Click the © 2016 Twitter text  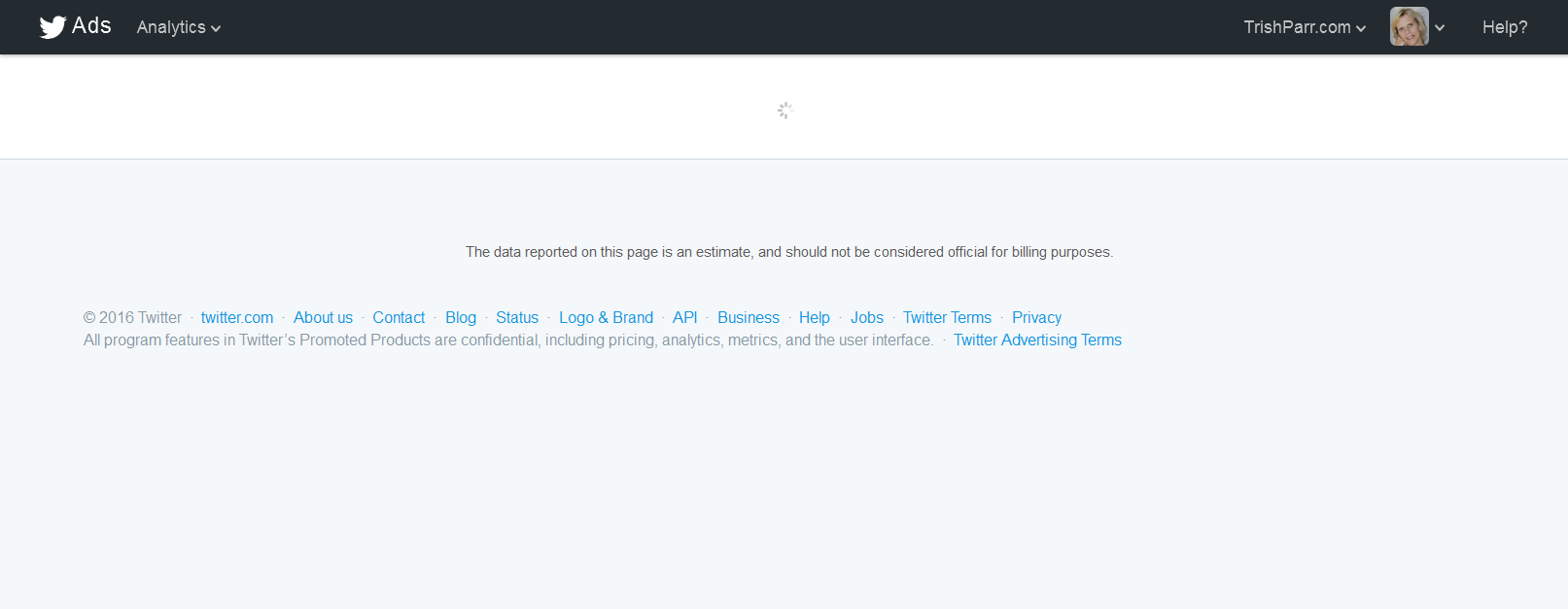(x=133, y=317)
